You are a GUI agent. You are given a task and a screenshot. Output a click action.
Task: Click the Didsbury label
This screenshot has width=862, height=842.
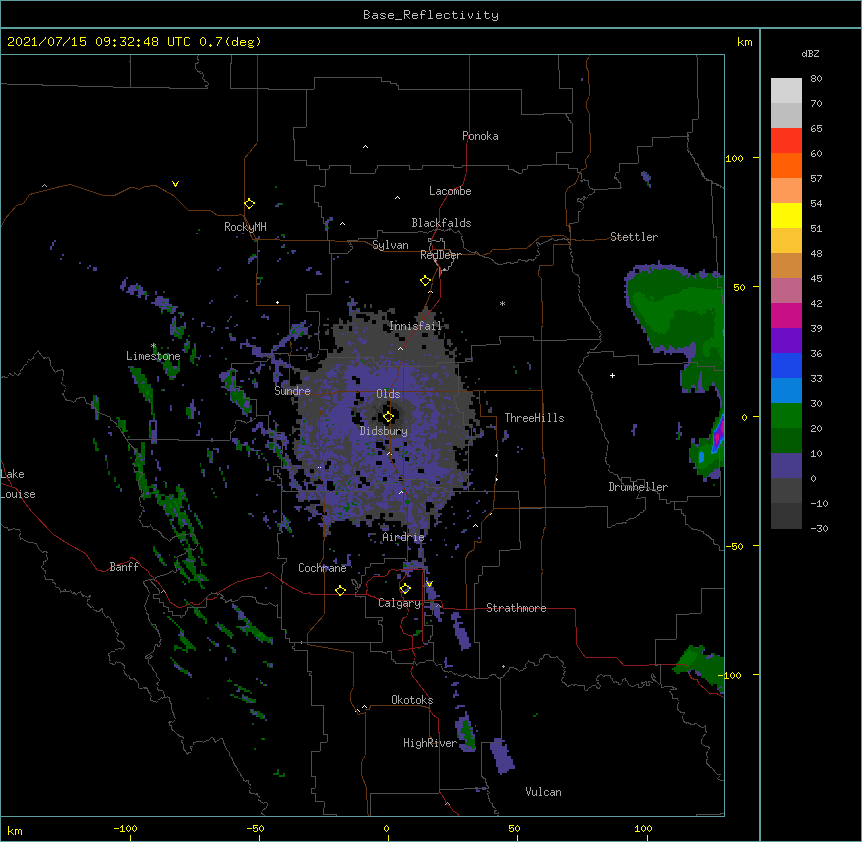(384, 431)
